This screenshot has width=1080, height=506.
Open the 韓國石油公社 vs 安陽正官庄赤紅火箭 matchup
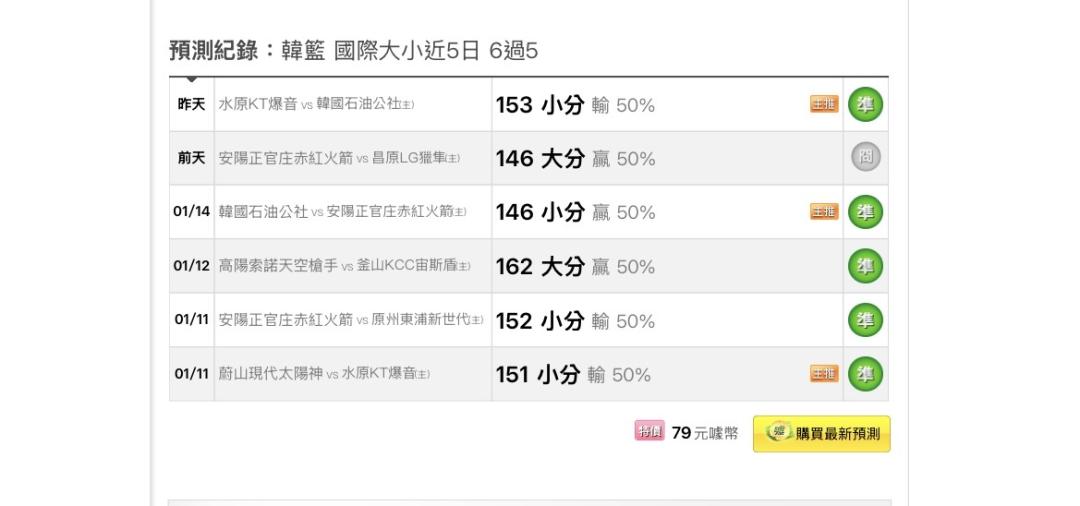[x=342, y=212]
